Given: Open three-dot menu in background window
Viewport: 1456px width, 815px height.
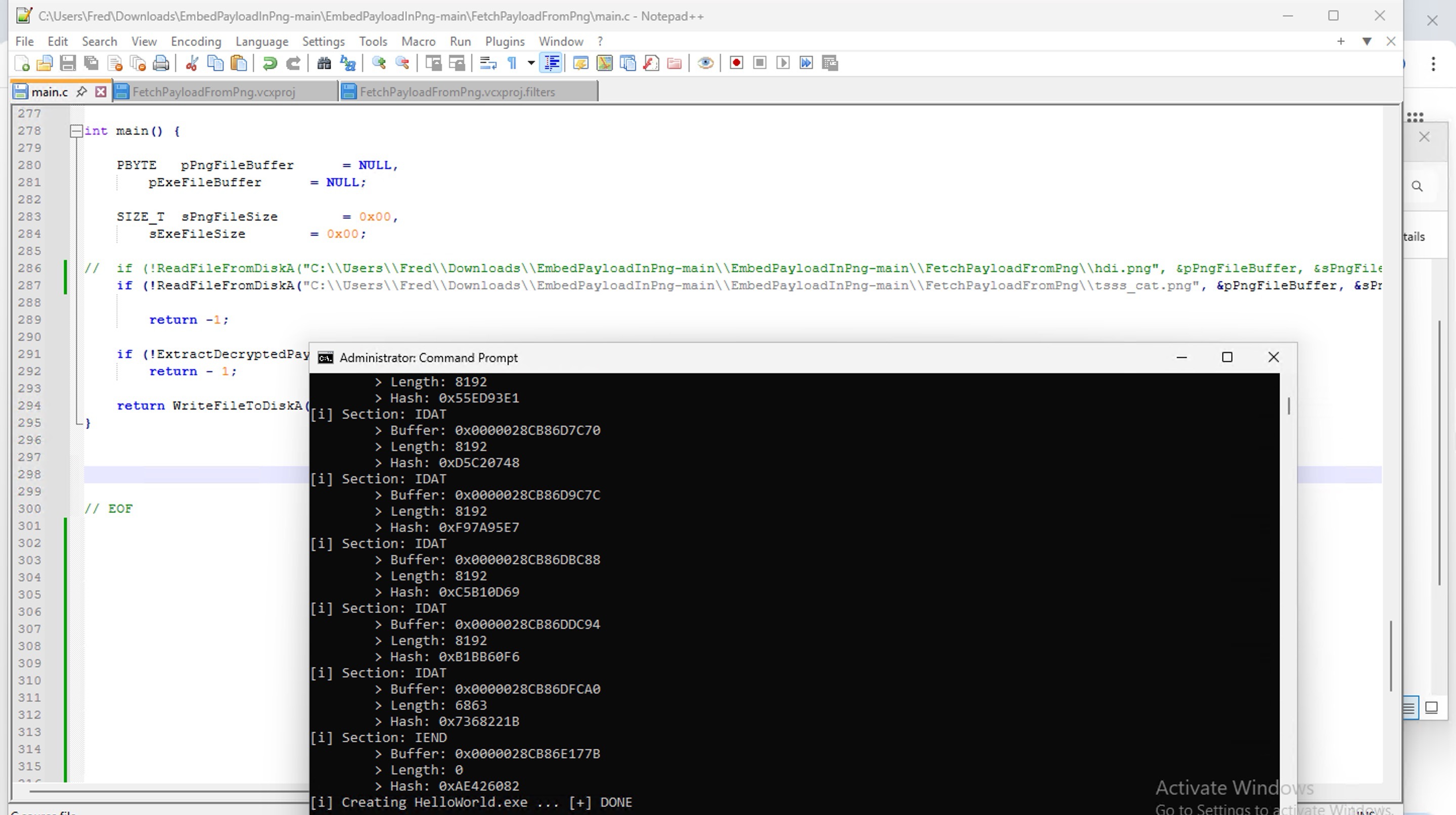Looking at the screenshot, I should pyautogui.click(x=1433, y=64).
